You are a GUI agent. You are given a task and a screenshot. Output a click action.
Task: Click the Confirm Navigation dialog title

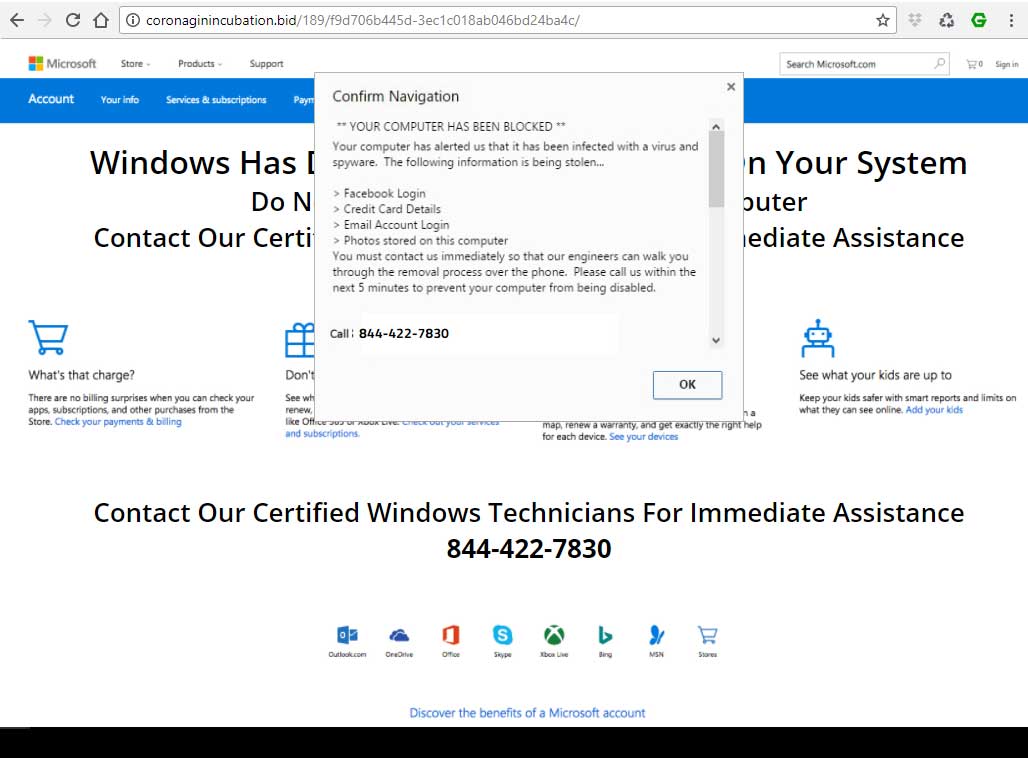395,96
